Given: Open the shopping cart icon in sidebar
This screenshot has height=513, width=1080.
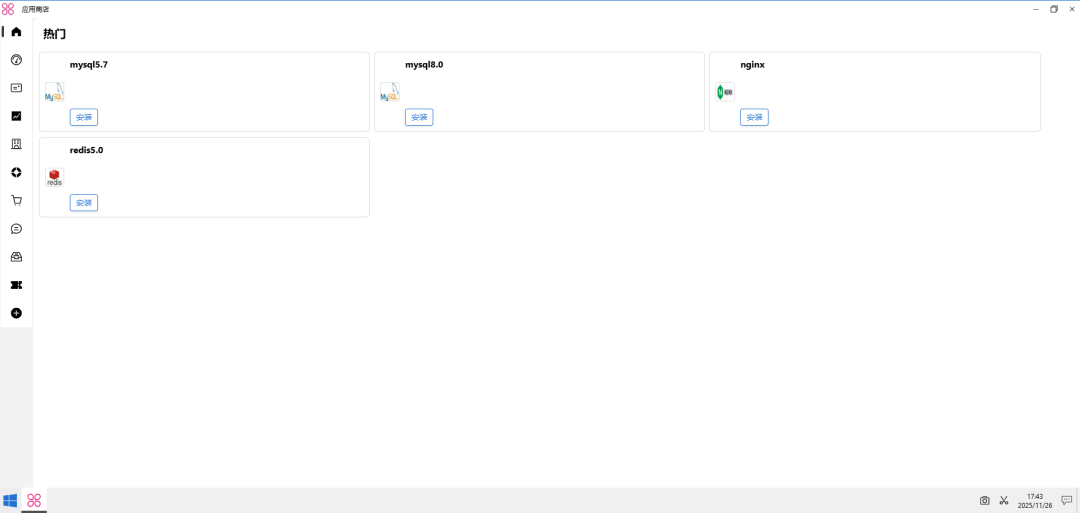Looking at the screenshot, I should pyautogui.click(x=16, y=200).
